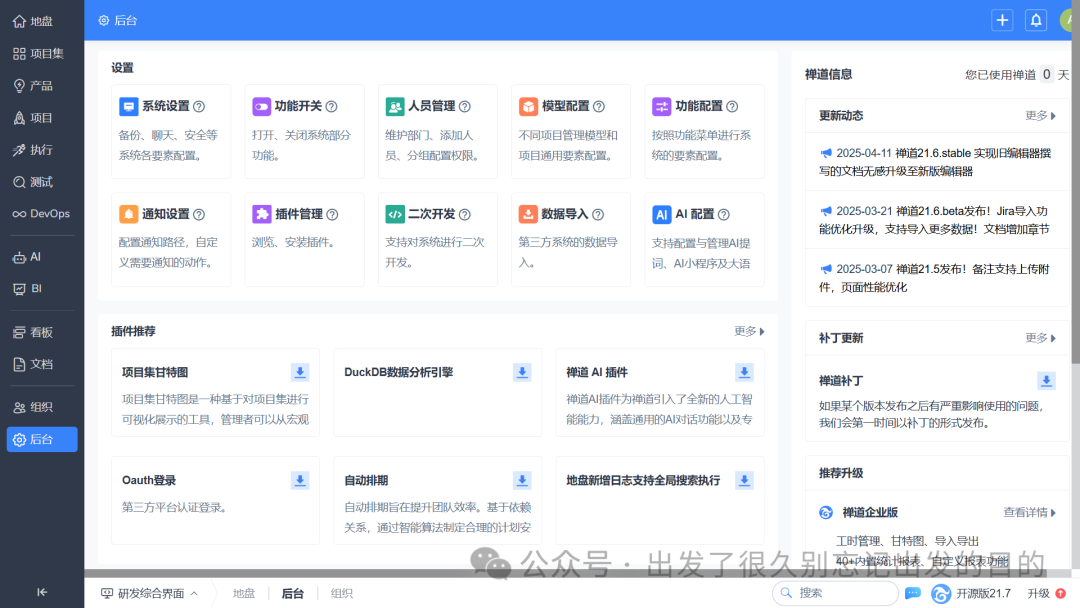The image size is (1080, 608).
Task: Expand 更新动态 via its 更多 arrow
Action: 1041,115
